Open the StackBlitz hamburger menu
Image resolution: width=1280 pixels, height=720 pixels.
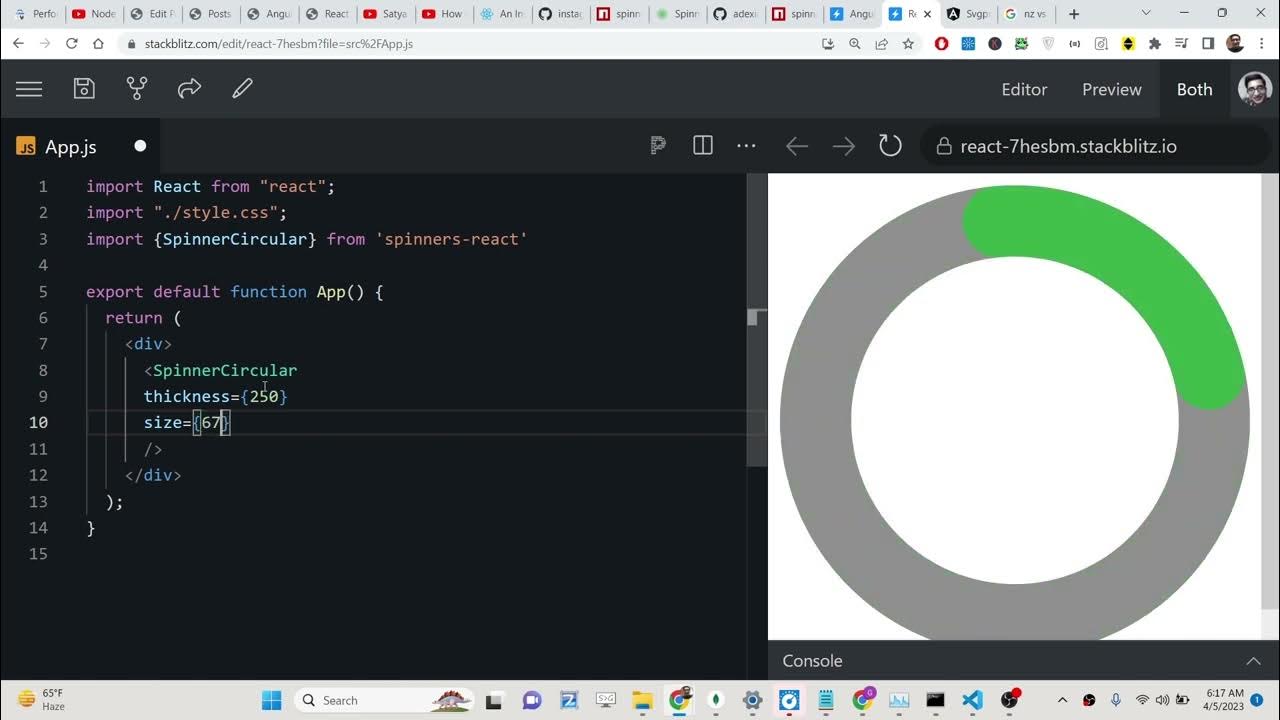pyautogui.click(x=29, y=89)
